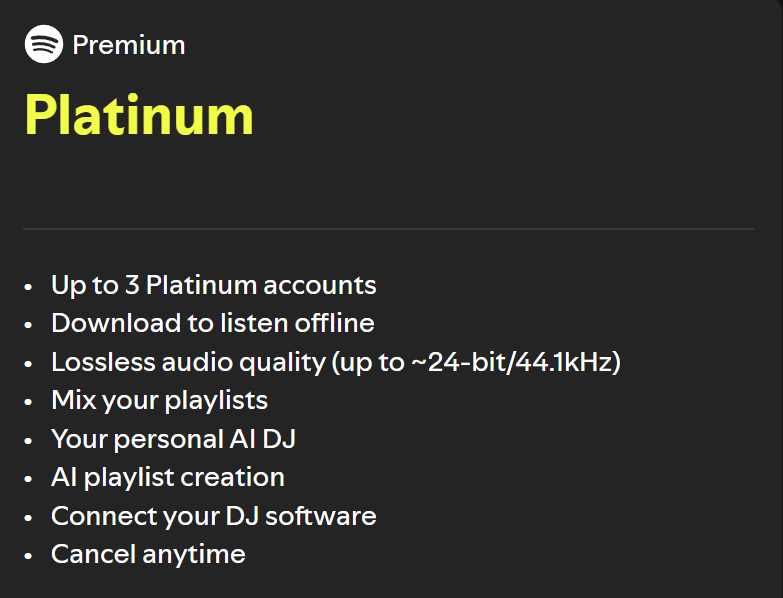The image size is (783, 598).
Task: Click the "Connect your DJ software" feature
Action: pyautogui.click(x=214, y=516)
